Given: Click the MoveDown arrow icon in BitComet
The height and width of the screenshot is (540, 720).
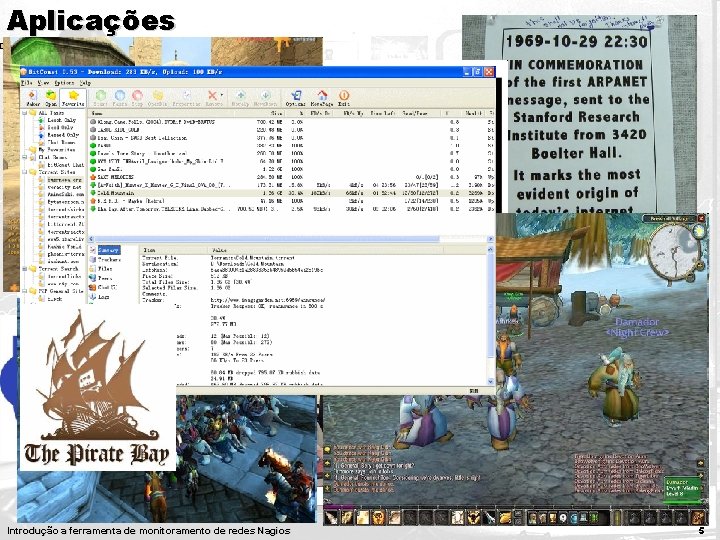Looking at the screenshot, I should tap(265, 98).
